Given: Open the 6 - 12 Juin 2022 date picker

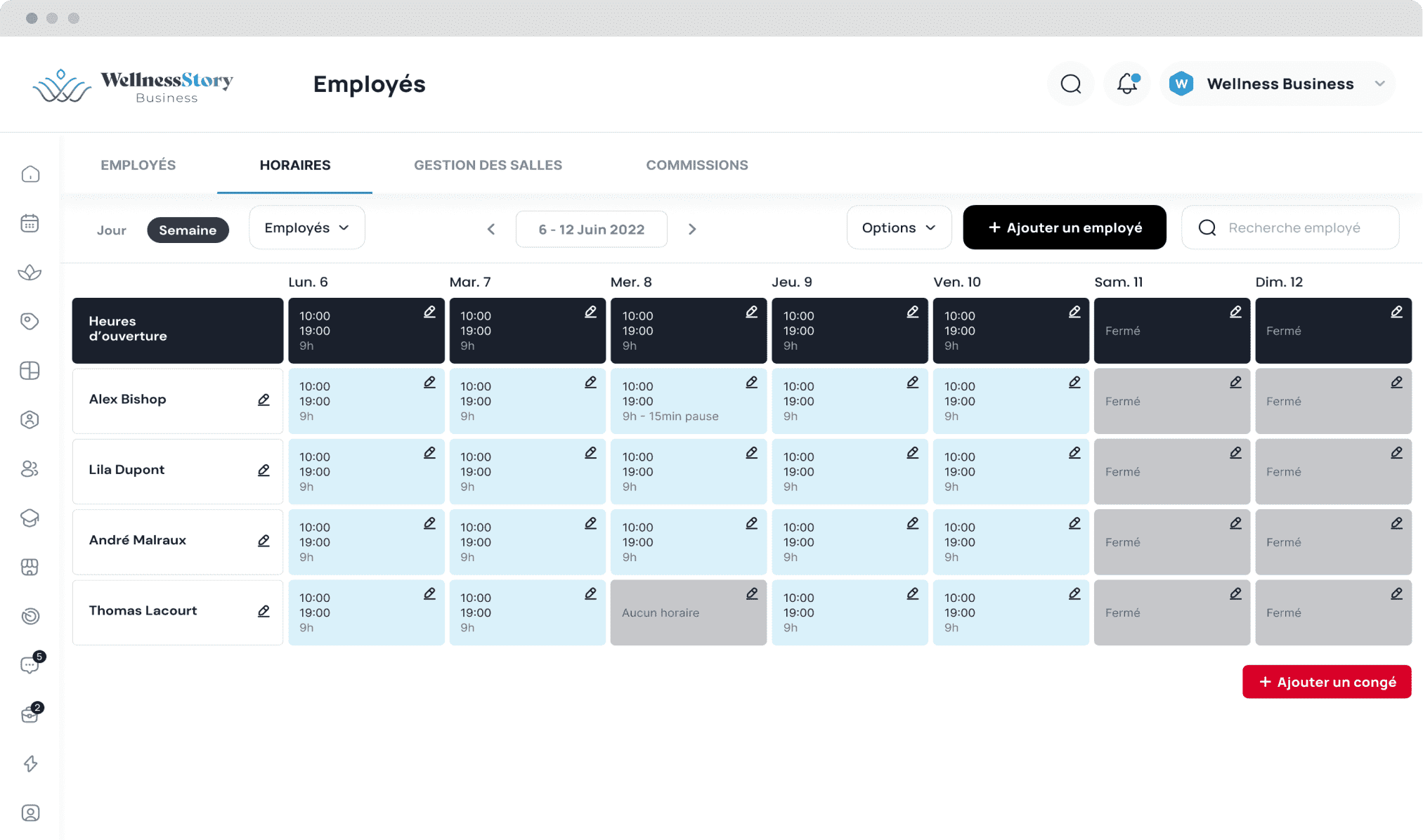Looking at the screenshot, I should coord(592,230).
